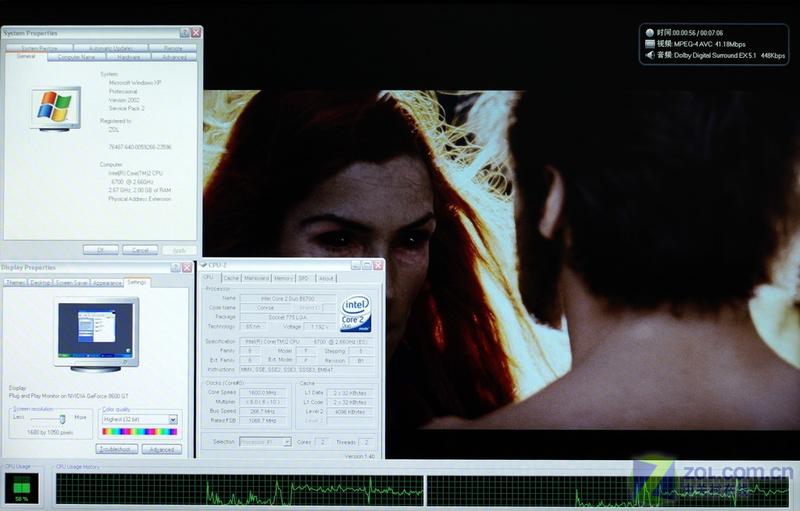The width and height of the screenshot is (800, 511).
Task: Open the processor Selection dropdown in CPU-Z
Action: pos(287,442)
